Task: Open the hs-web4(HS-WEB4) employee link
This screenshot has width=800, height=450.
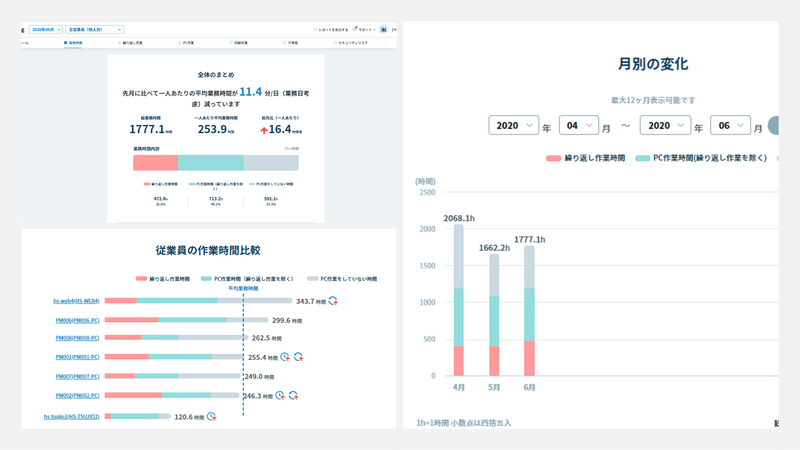Action: [76, 301]
